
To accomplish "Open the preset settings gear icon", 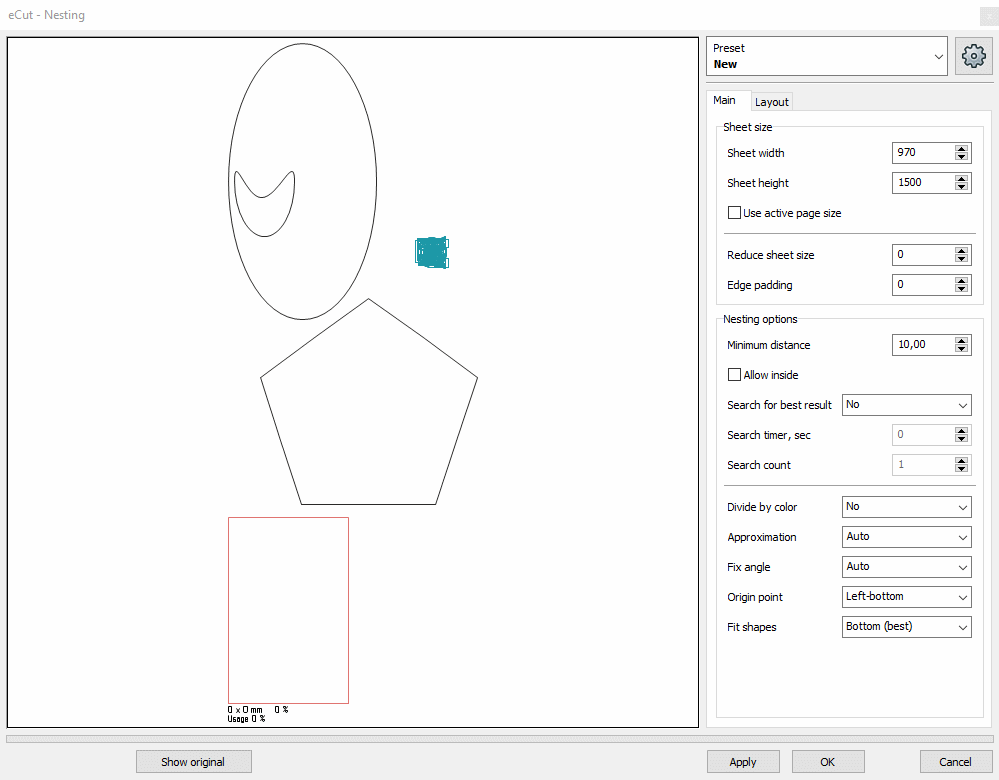I will pyautogui.click(x=973, y=57).
